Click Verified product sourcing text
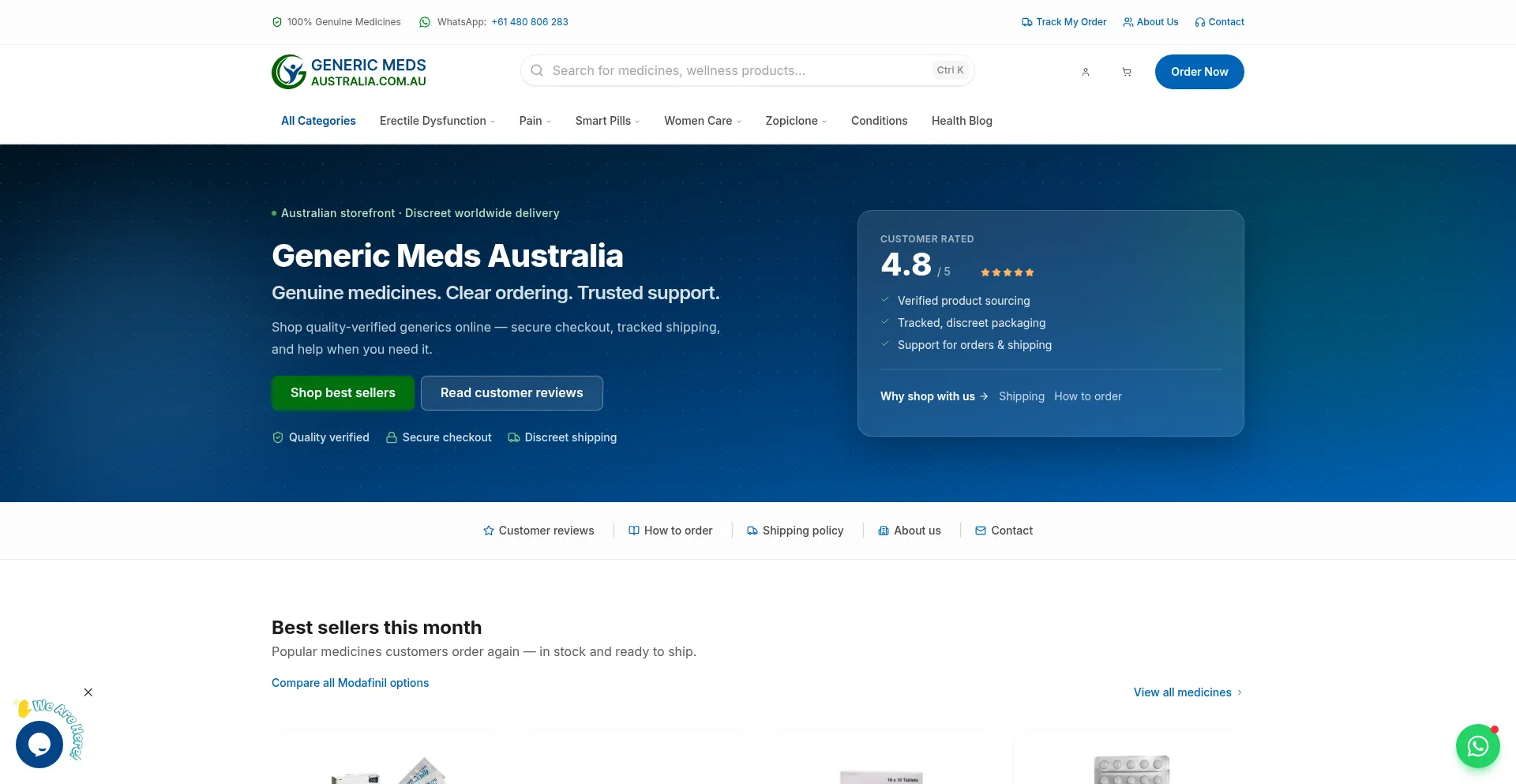 pyautogui.click(x=963, y=301)
